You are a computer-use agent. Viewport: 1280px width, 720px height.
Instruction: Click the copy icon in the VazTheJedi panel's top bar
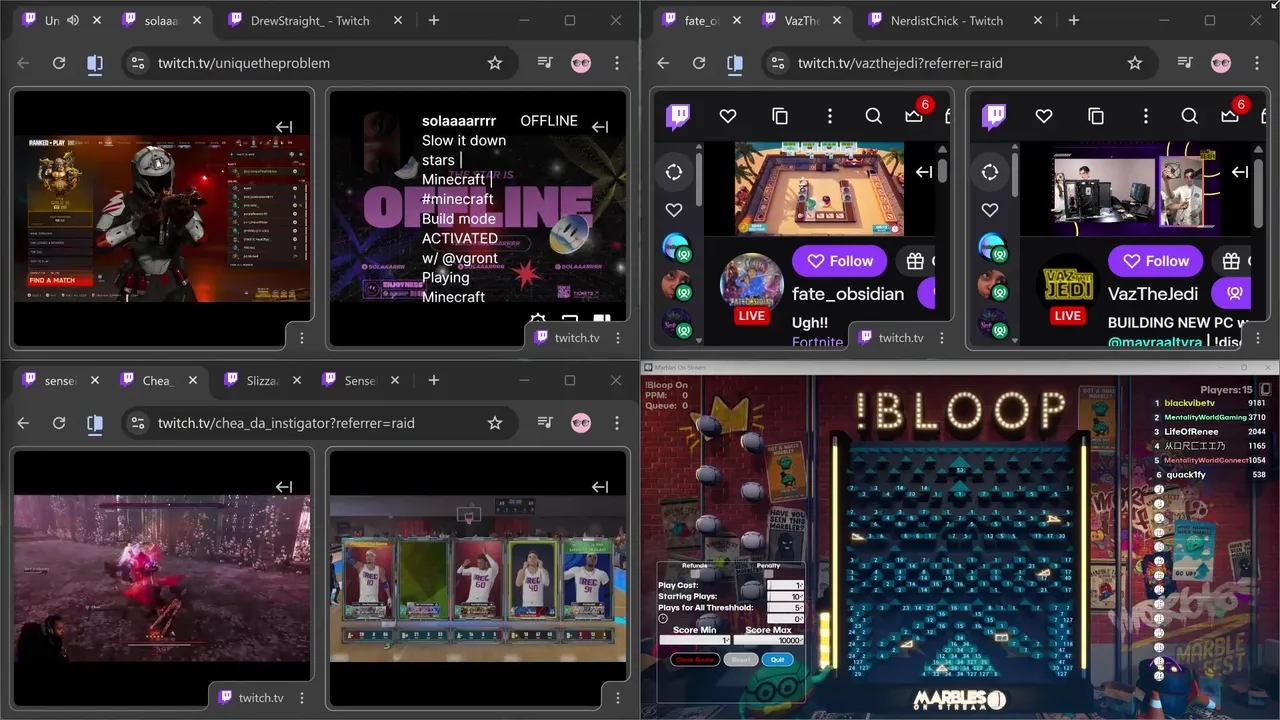point(1096,116)
